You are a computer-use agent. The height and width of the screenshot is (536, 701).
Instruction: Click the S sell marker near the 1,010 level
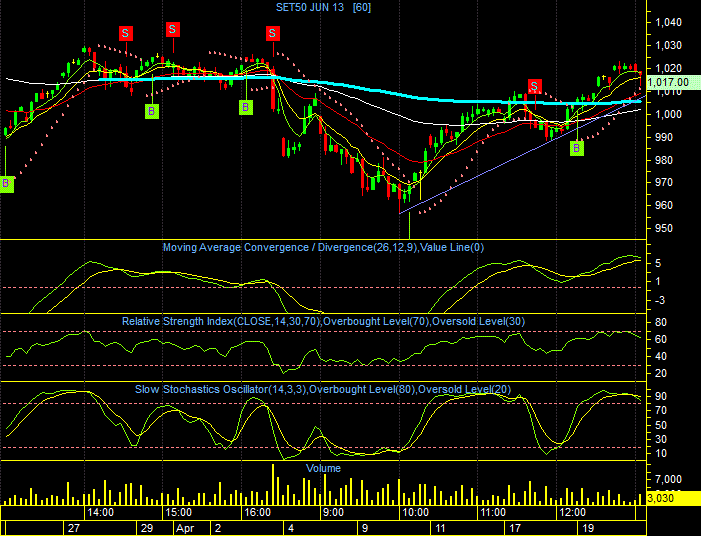point(534,86)
